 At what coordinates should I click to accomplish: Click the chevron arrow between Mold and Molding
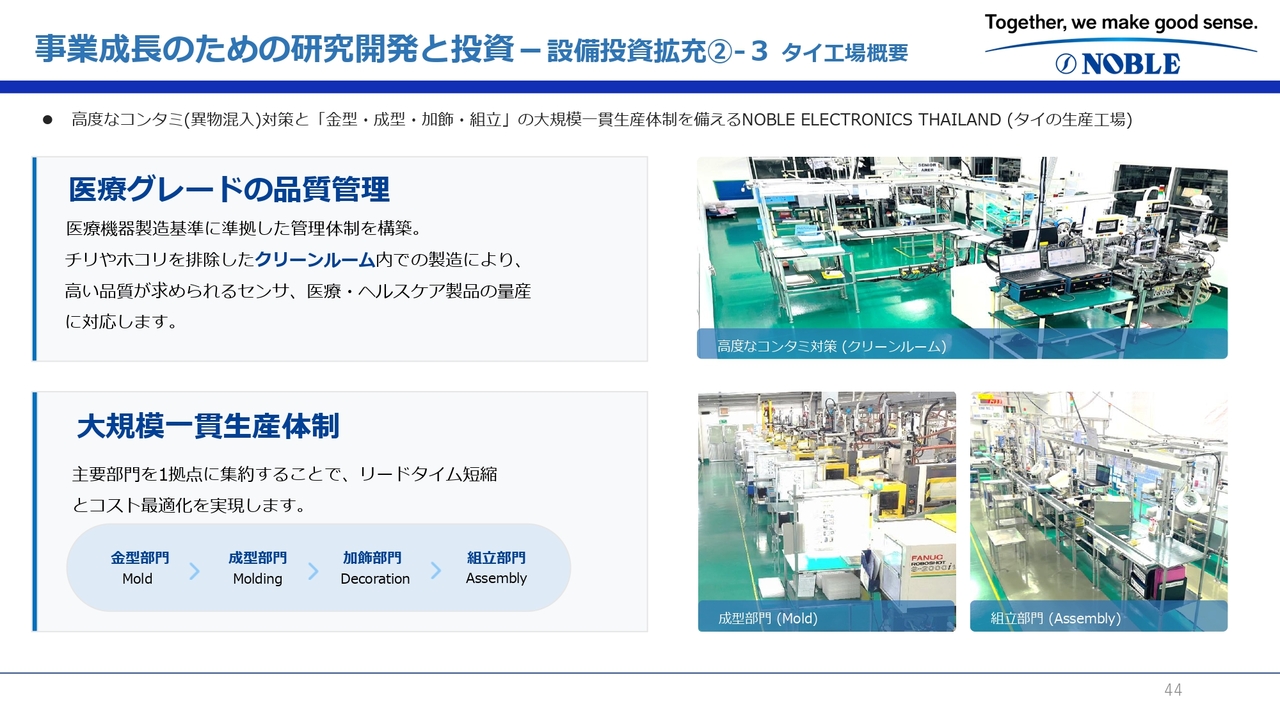click(x=195, y=571)
